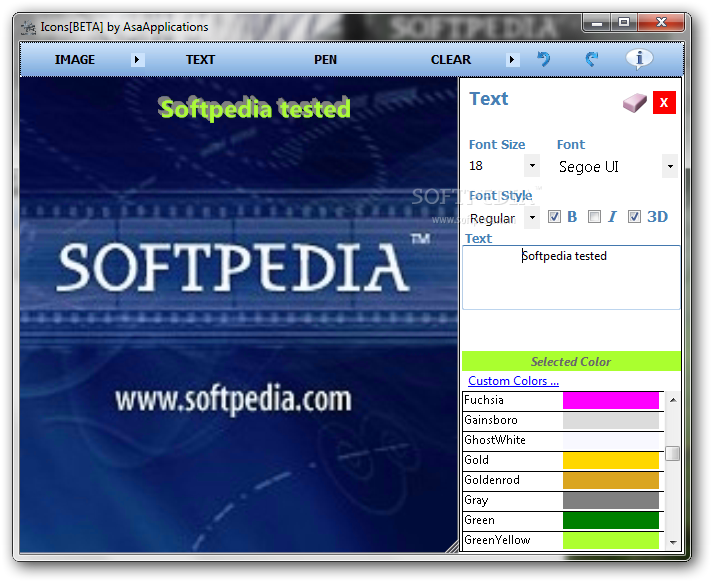Image resolution: width=712 pixels, height=582 pixels.
Task: Click the undo arrow icon
Action: pyautogui.click(x=544, y=59)
